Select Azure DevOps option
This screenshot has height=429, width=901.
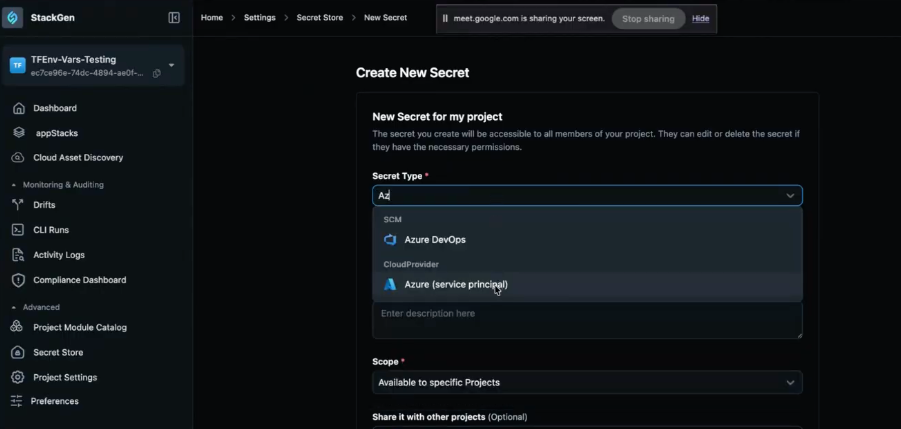(x=587, y=239)
